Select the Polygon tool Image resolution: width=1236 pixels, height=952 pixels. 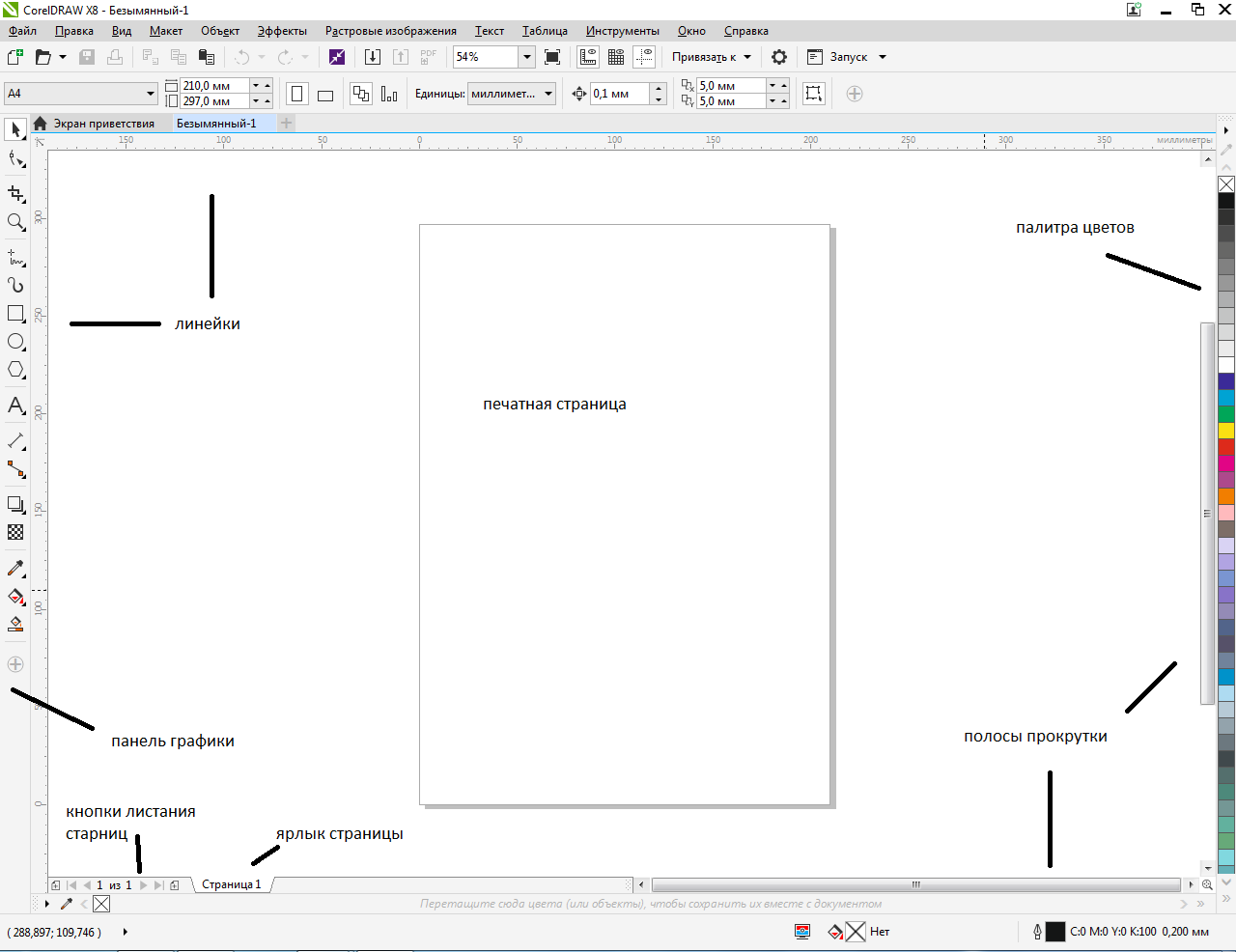(x=15, y=370)
